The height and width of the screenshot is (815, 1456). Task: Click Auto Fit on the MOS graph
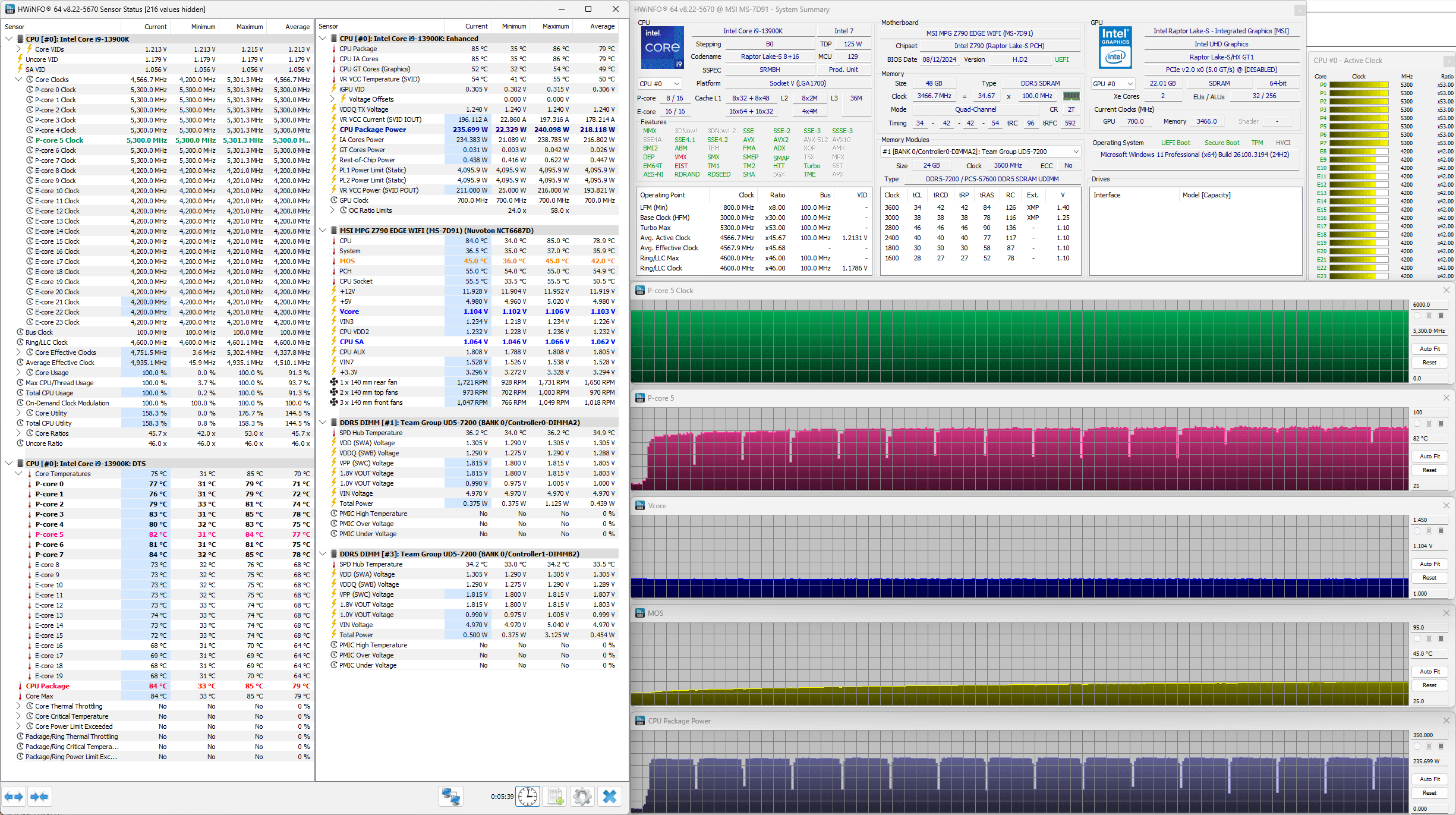[x=1429, y=672]
